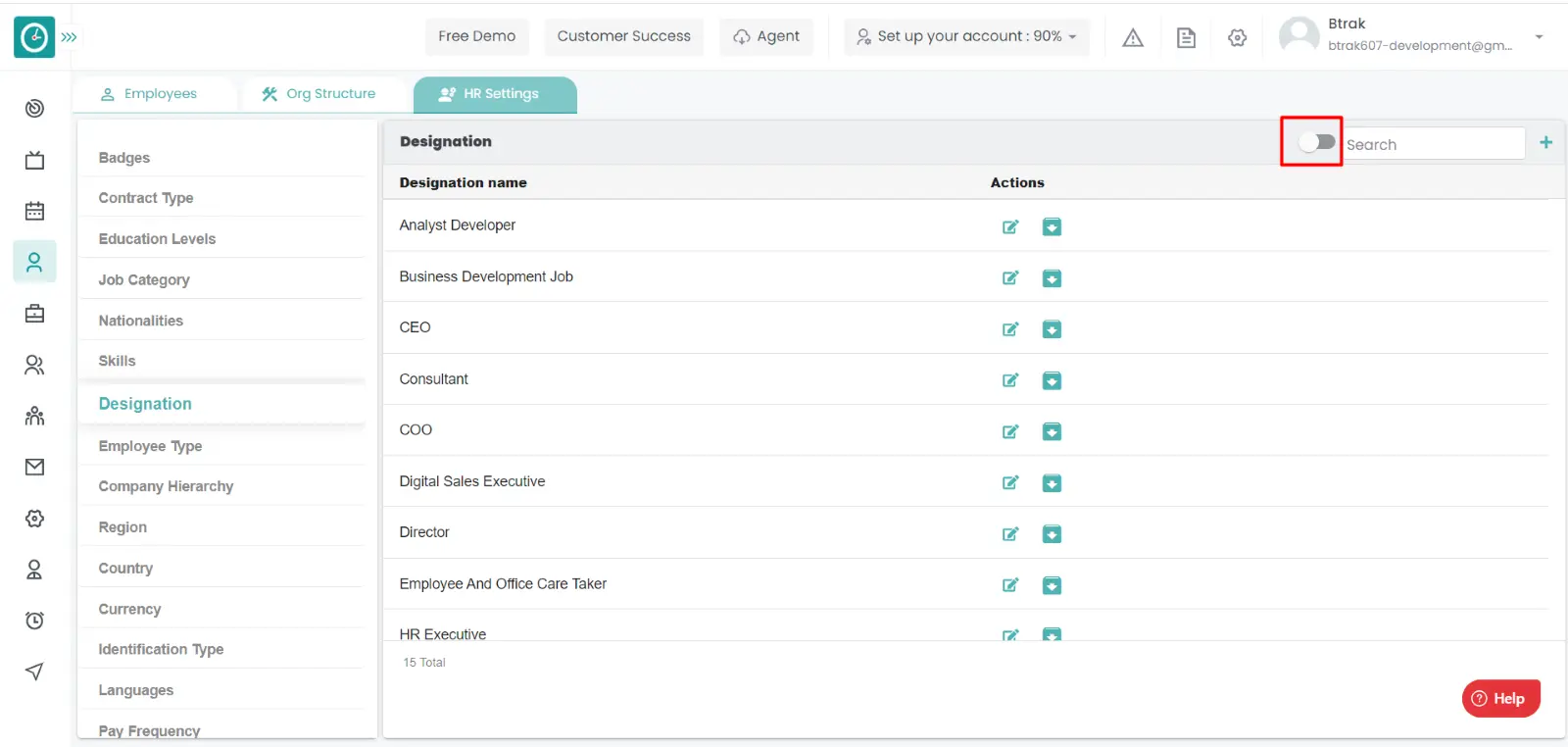The width and height of the screenshot is (1568, 747).
Task: Open Languages settings
Action: [136, 690]
